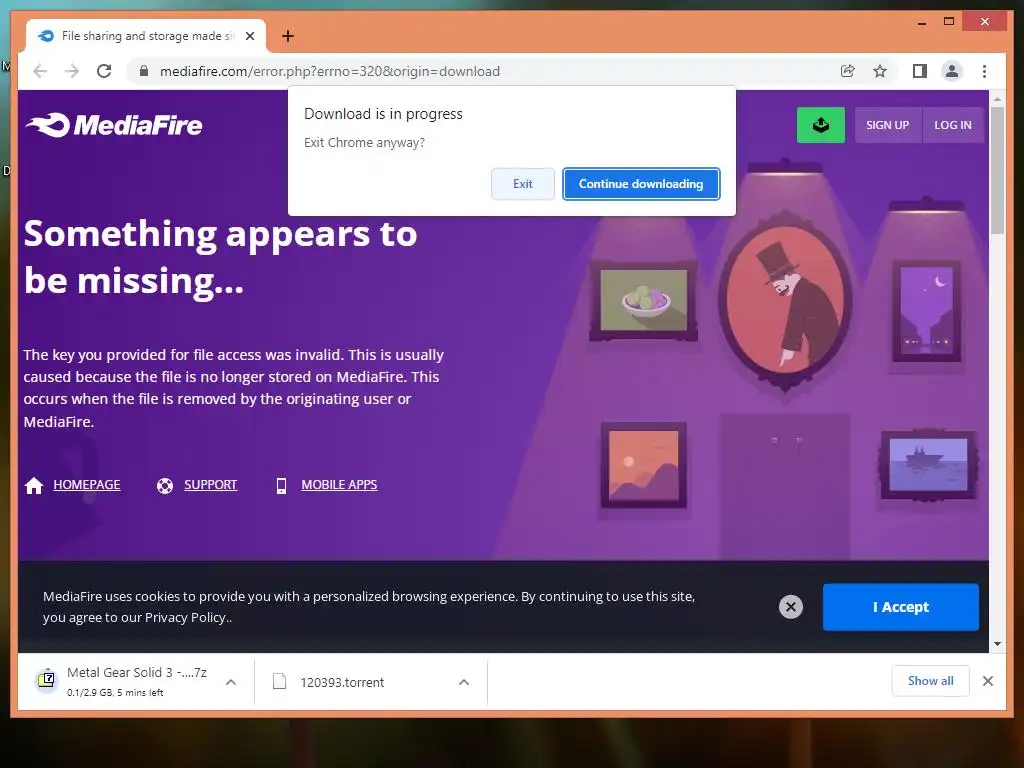Viewport: 1024px width, 768px height.
Task: Click I Accept cookie button
Action: point(901,607)
